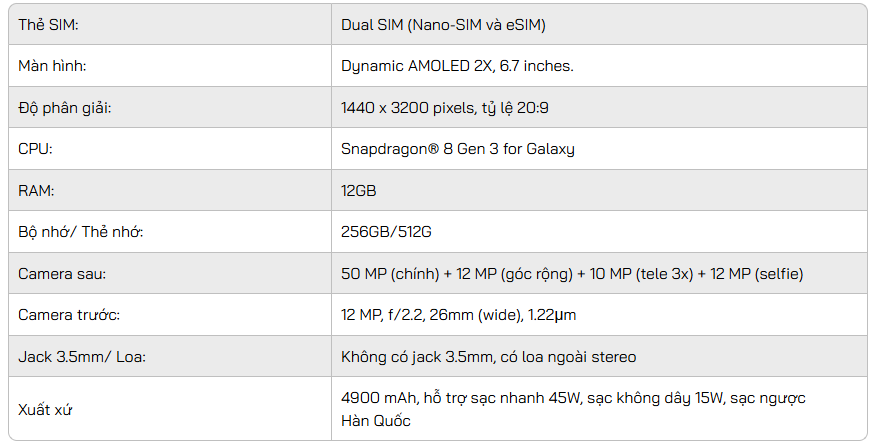Select the "Snapdragon® 8 Gen 3 for Galaxy" text
This screenshot has width=881, height=444.
tap(457, 149)
